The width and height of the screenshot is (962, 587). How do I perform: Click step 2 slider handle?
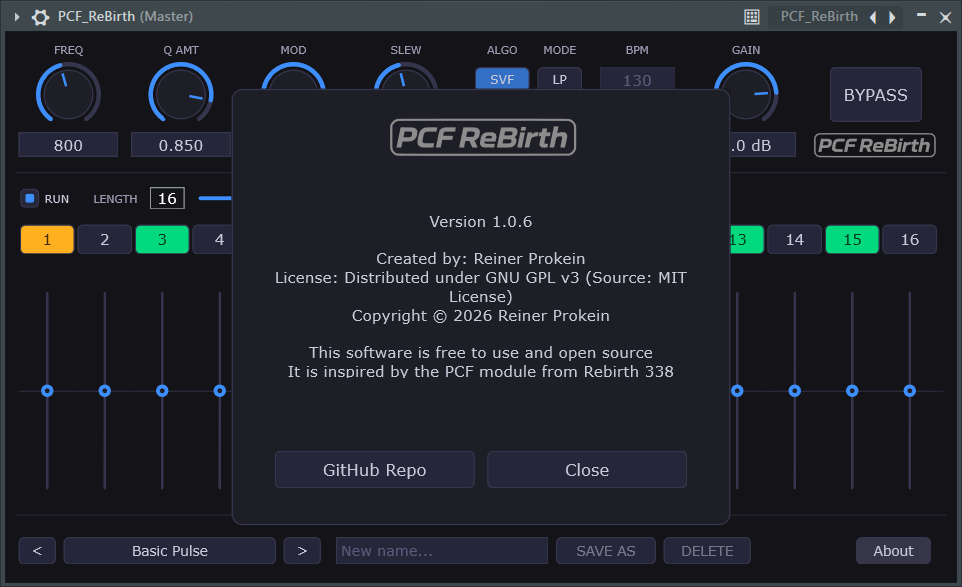(x=105, y=391)
